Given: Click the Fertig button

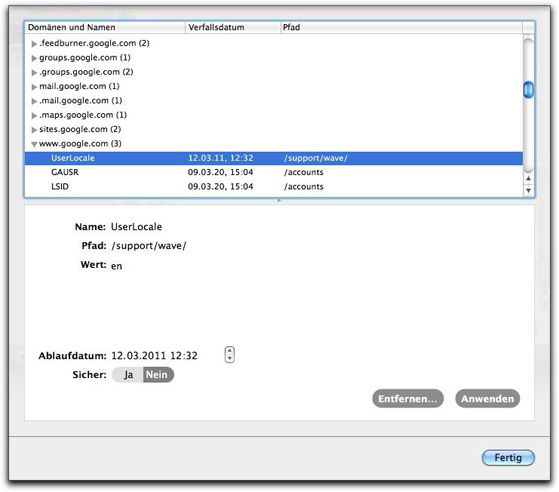Looking at the screenshot, I should (508, 457).
